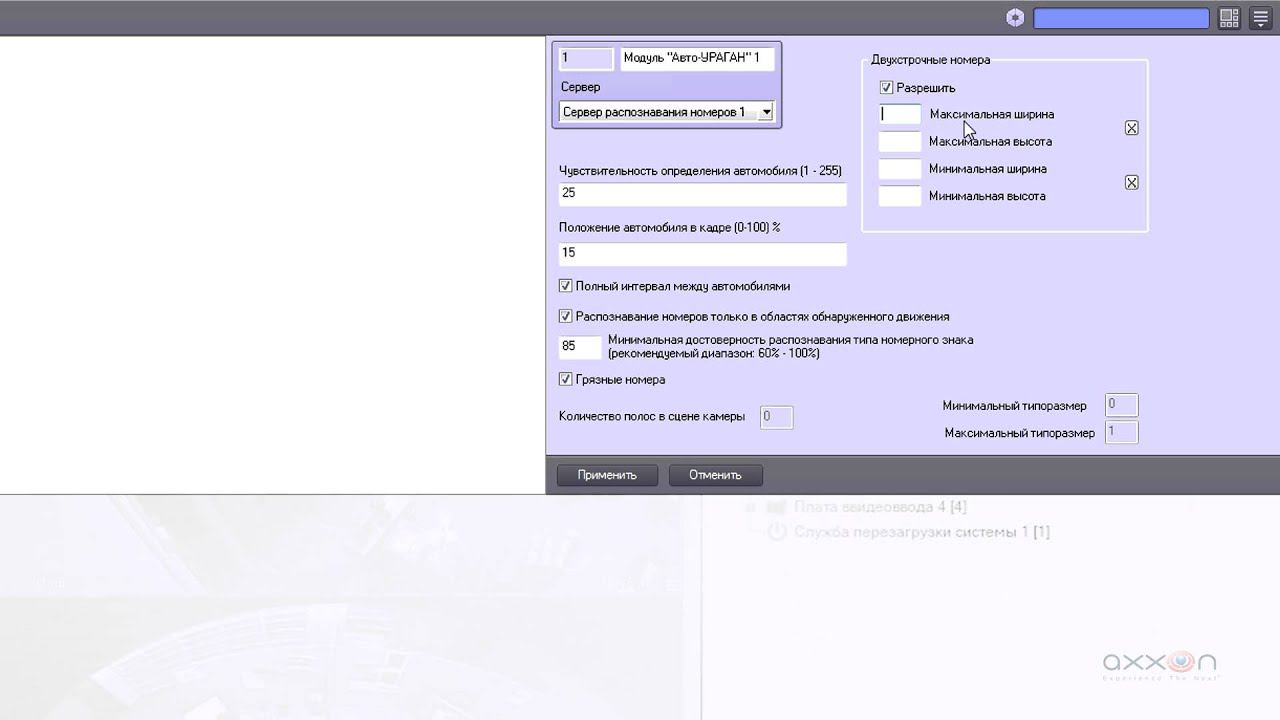This screenshot has width=1280, height=720.
Task: Click the board icon beside Плата видеоввода 4
Action: (777, 507)
